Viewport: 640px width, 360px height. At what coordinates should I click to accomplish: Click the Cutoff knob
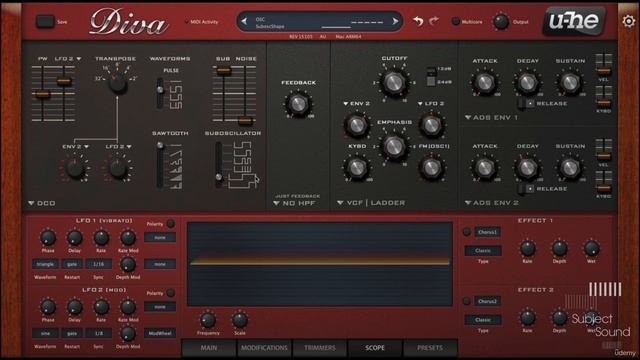[x=393, y=83]
